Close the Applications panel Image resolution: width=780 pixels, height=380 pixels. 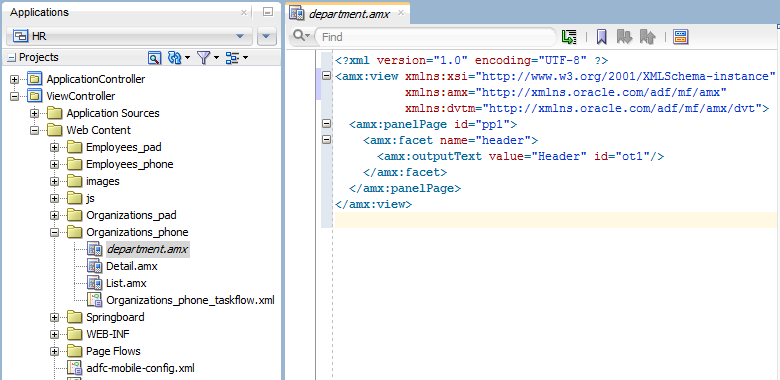click(x=244, y=12)
